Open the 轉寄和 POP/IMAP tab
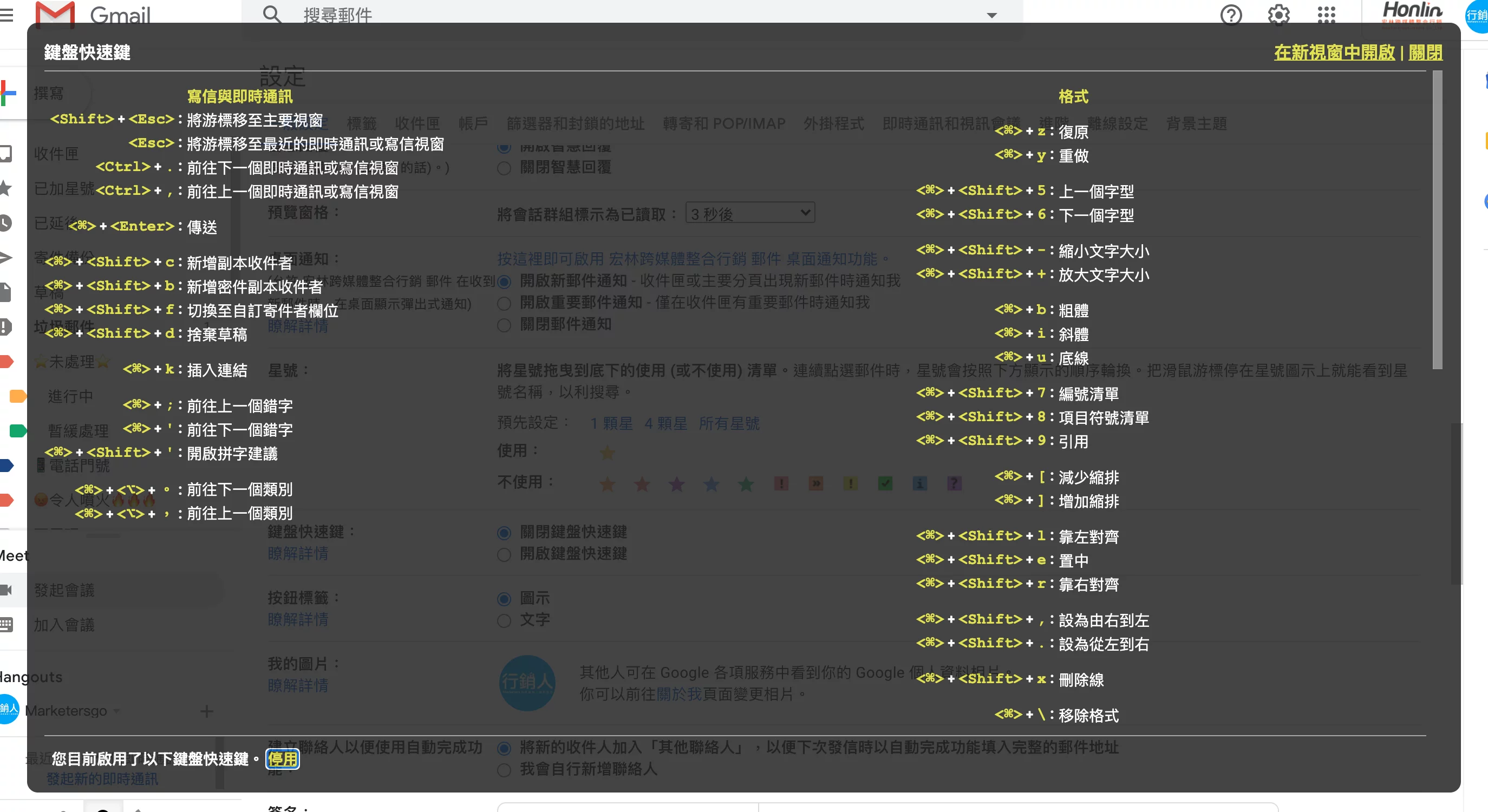The width and height of the screenshot is (1488, 812). click(x=724, y=123)
